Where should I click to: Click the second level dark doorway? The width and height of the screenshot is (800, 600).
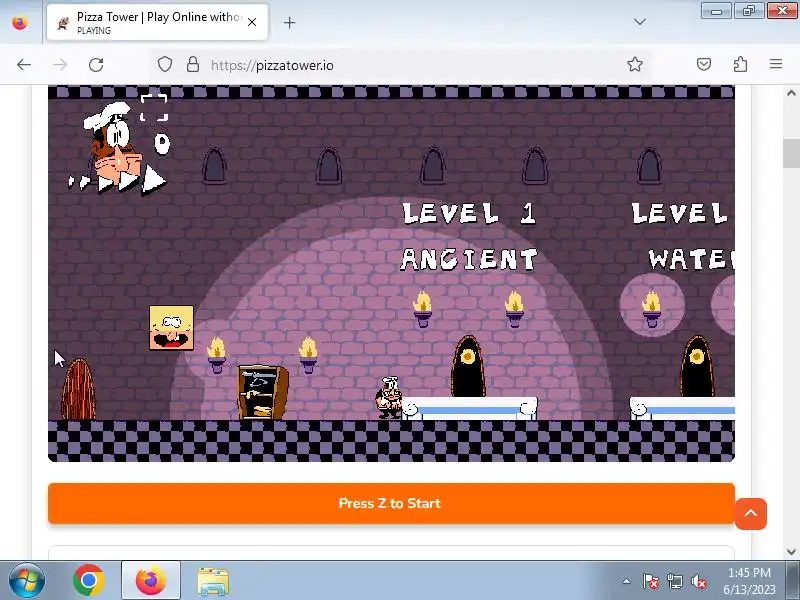[697, 366]
